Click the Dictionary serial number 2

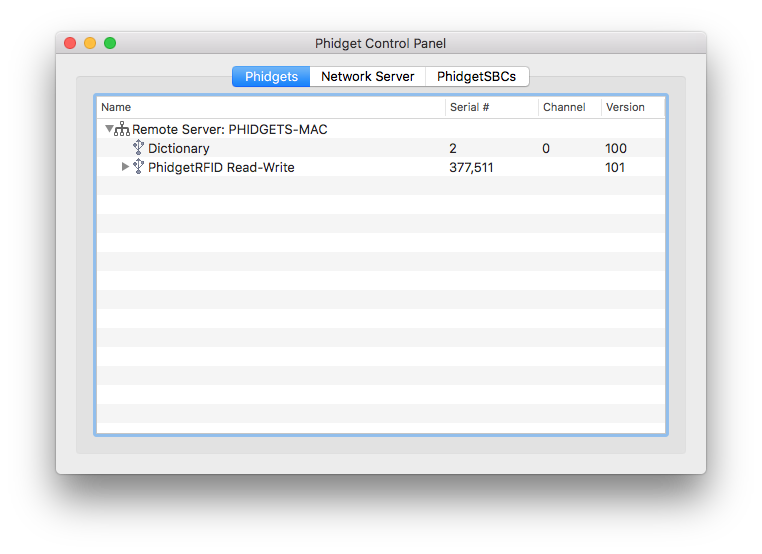pyautogui.click(x=453, y=148)
